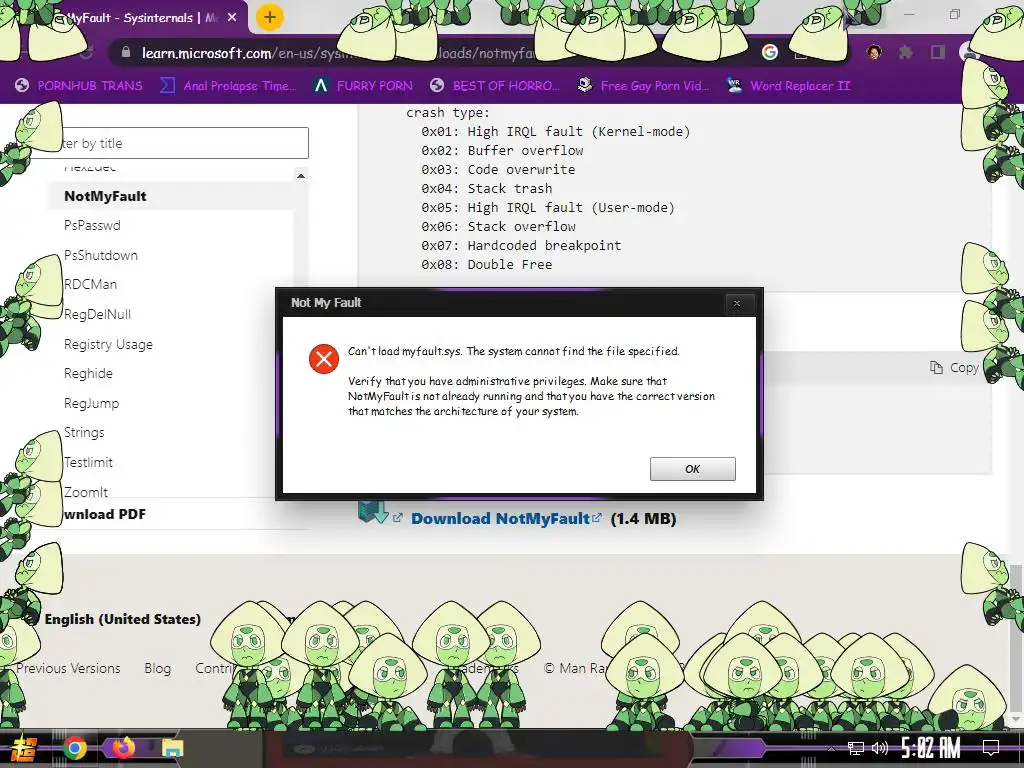This screenshot has height=768, width=1024.
Task: Open Firefox from the taskbar
Action: pyautogui.click(x=123, y=748)
